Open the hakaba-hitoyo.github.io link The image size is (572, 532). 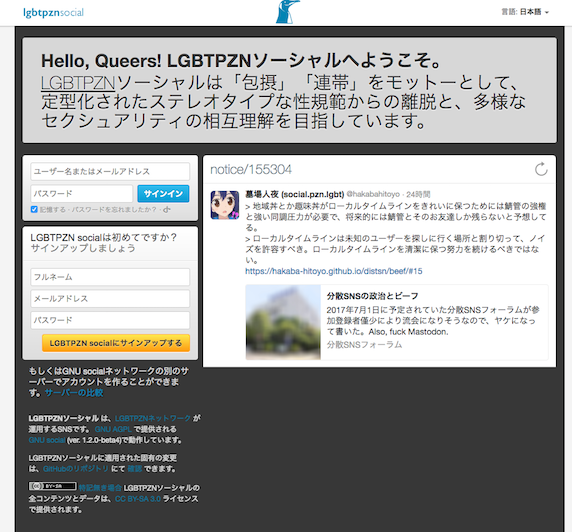click(334, 271)
